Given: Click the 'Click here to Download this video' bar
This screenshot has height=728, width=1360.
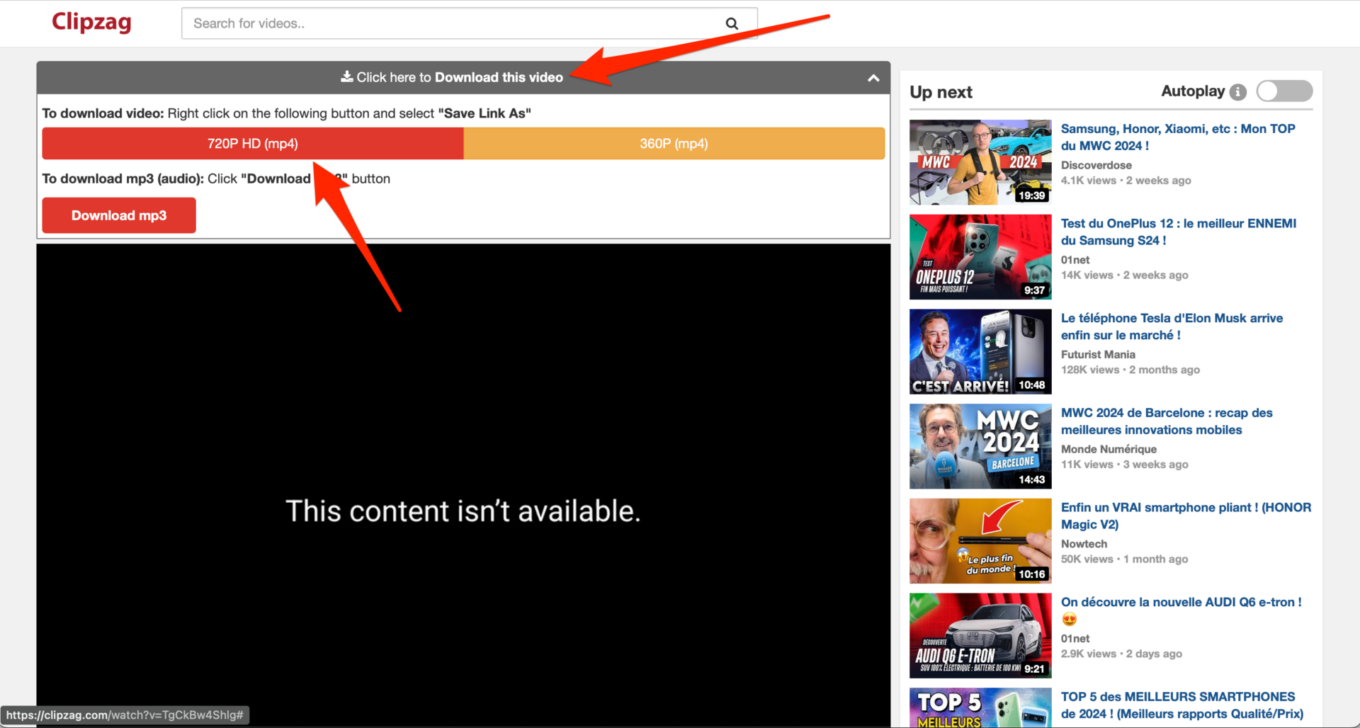Looking at the screenshot, I should (463, 78).
